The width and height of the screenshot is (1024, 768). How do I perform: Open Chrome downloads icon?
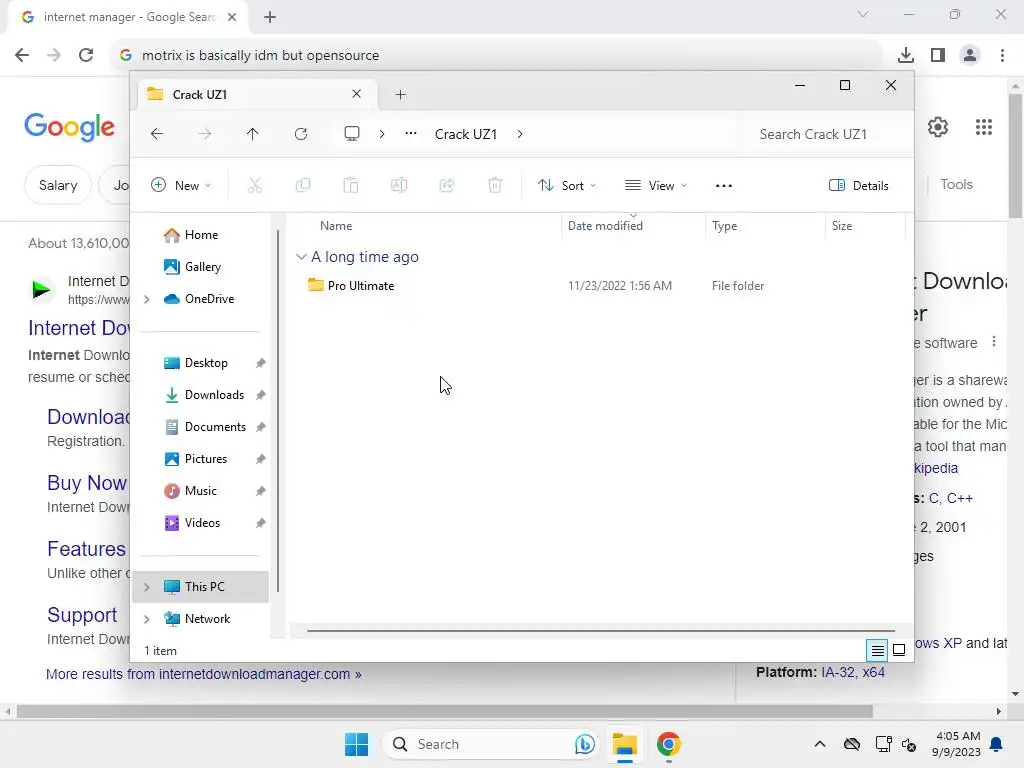click(x=906, y=55)
